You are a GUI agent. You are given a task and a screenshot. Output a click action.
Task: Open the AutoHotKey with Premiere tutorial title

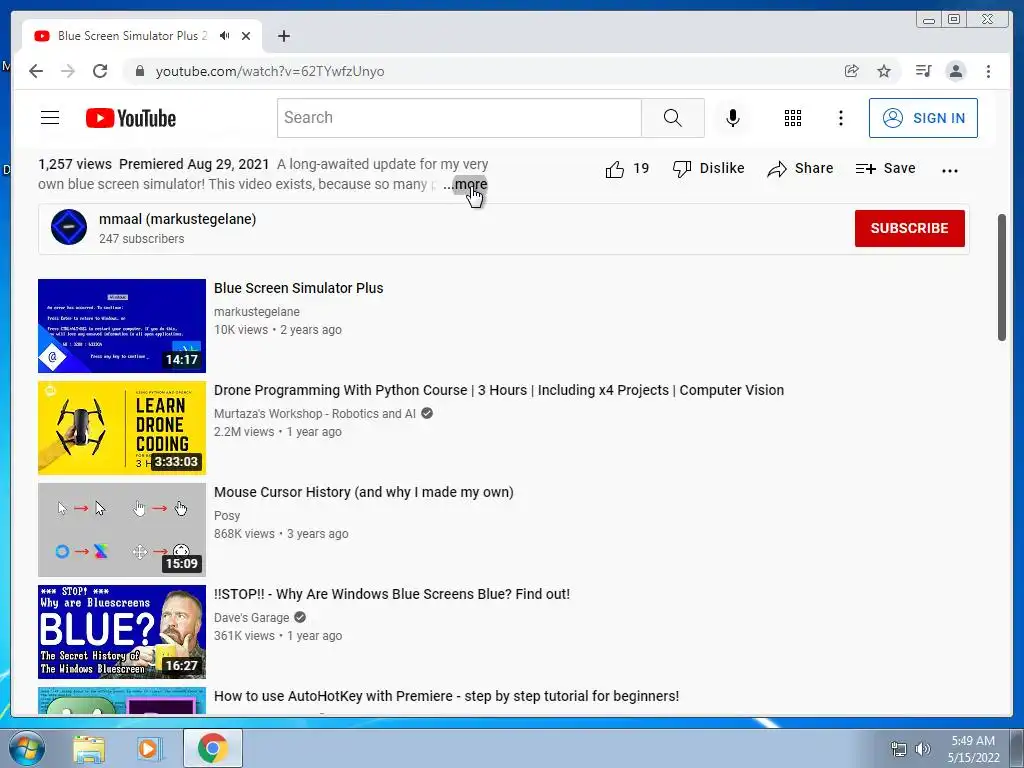point(446,696)
